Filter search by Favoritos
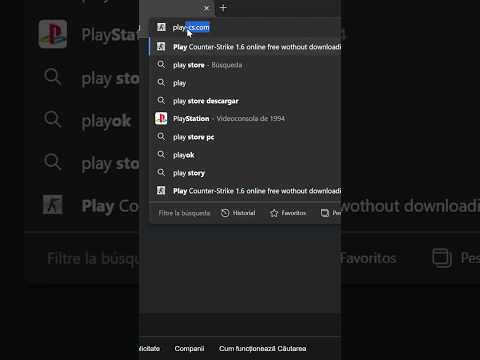Viewport: 480px width, 360px height. pyautogui.click(x=288, y=213)
